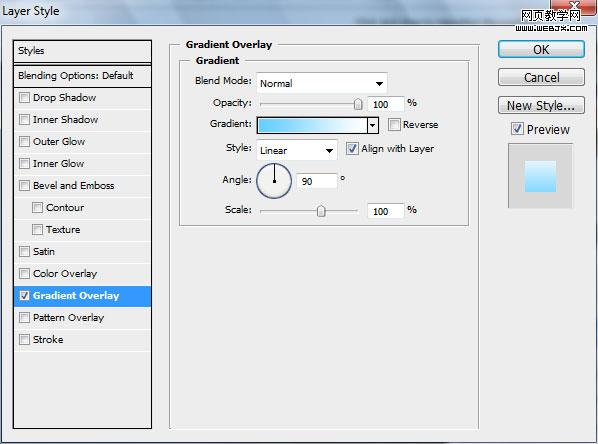The image size is (598, 444).
Task: Enable the Stroke checkbox
Action: pos(24,339)
